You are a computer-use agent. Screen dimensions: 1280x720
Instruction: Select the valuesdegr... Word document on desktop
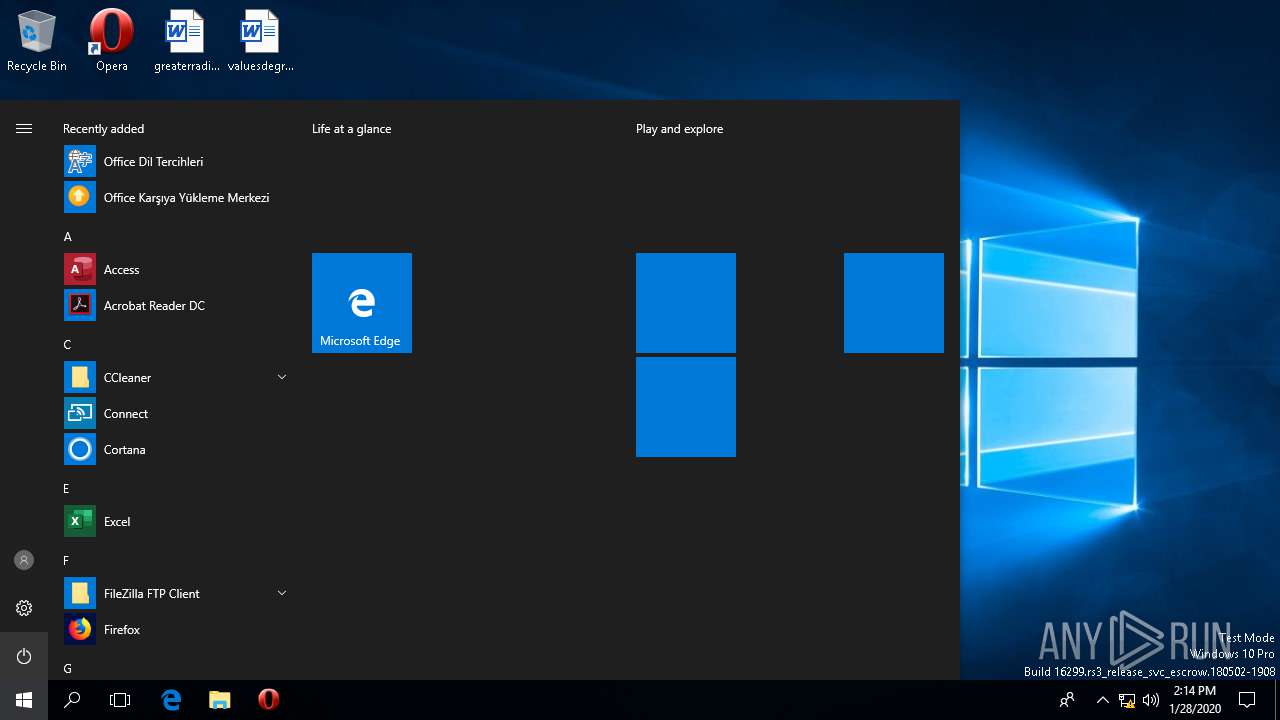(x=260, y=42)
